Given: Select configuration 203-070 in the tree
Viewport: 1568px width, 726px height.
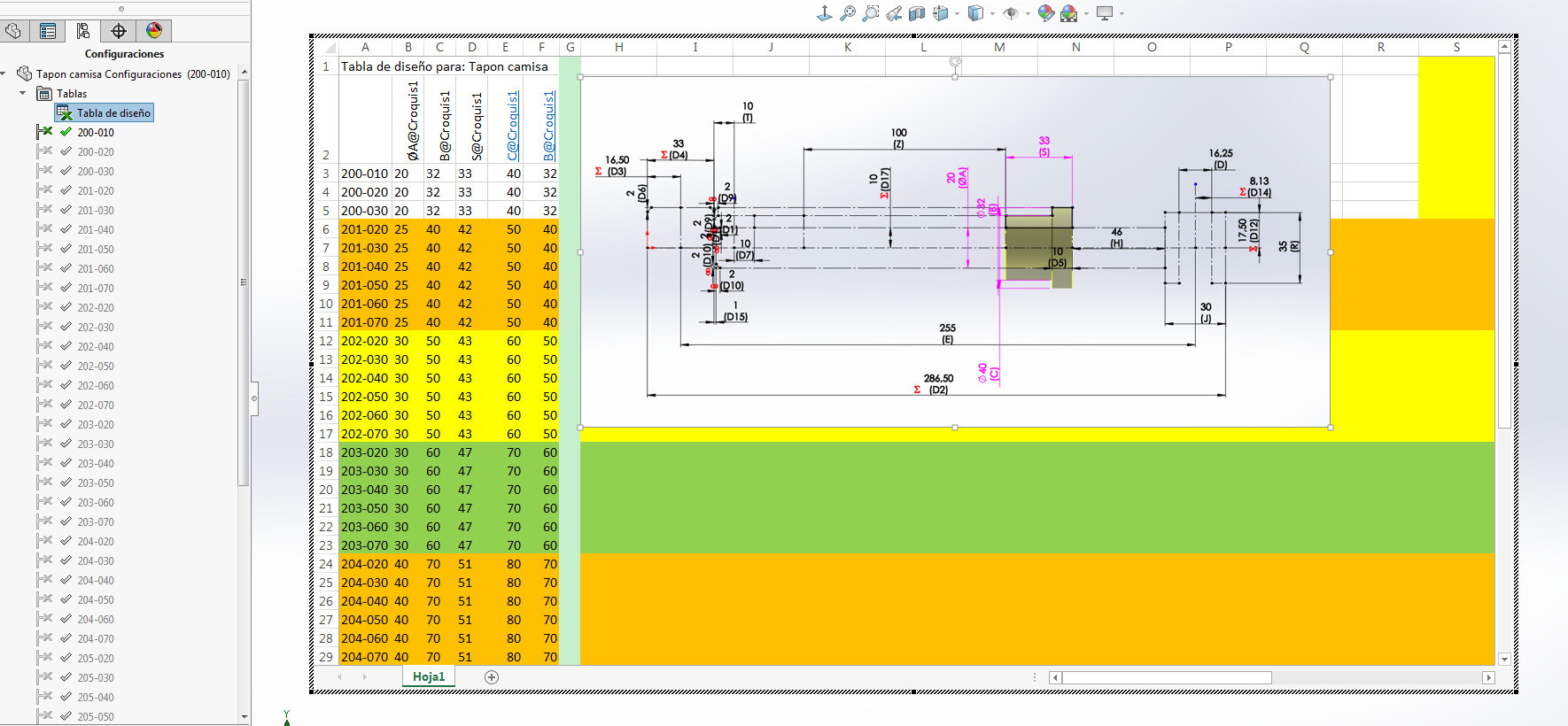Looking at the screenshot, I should click(96, 521).
